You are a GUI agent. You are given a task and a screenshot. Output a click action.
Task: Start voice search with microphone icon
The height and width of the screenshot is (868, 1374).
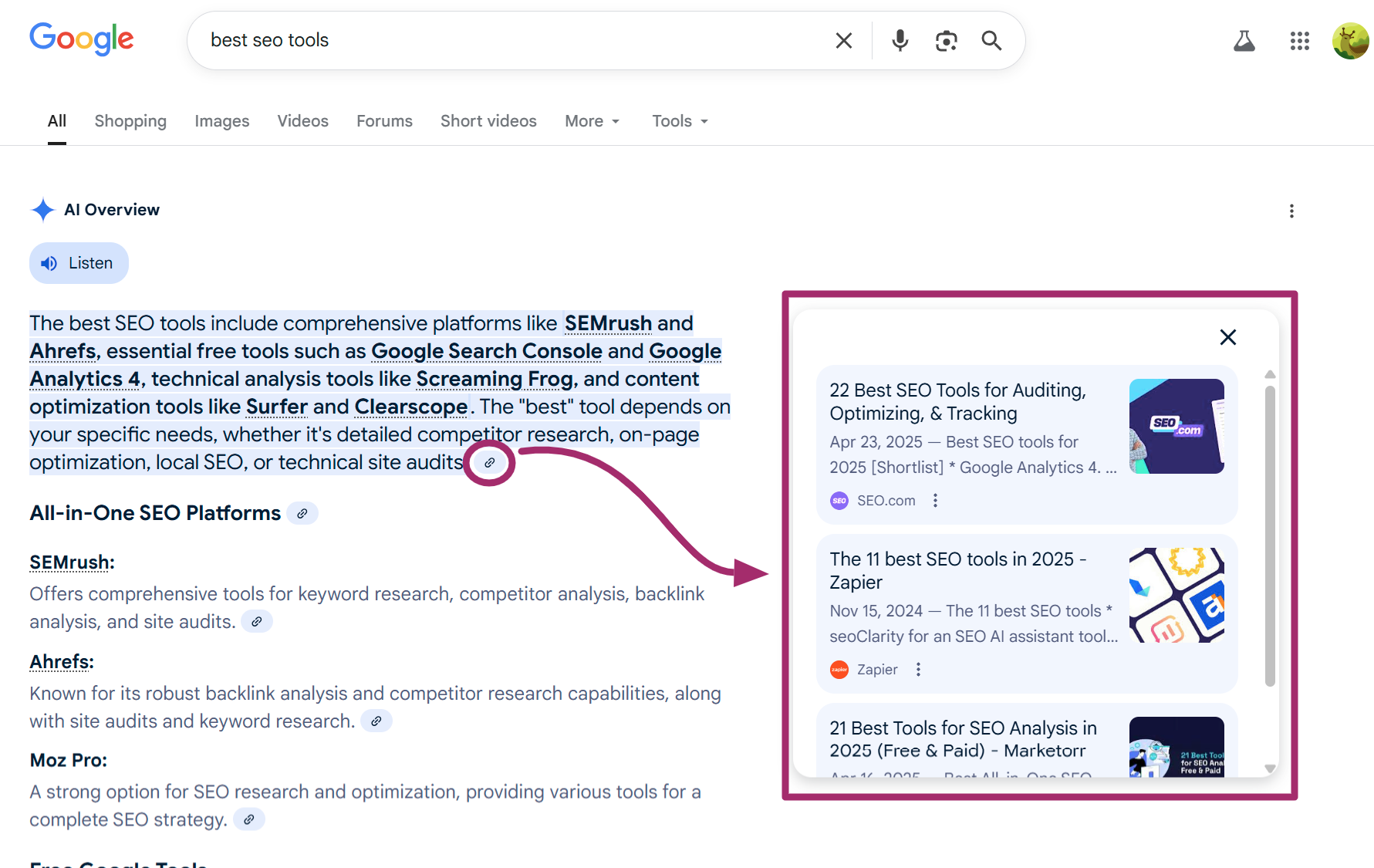(900, 40)
